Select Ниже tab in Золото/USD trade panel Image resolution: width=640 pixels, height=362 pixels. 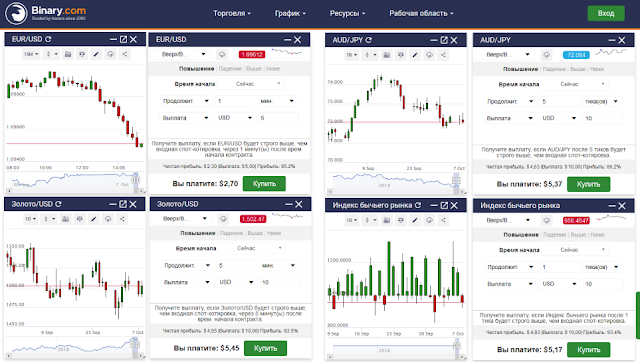tap(274, 233)
